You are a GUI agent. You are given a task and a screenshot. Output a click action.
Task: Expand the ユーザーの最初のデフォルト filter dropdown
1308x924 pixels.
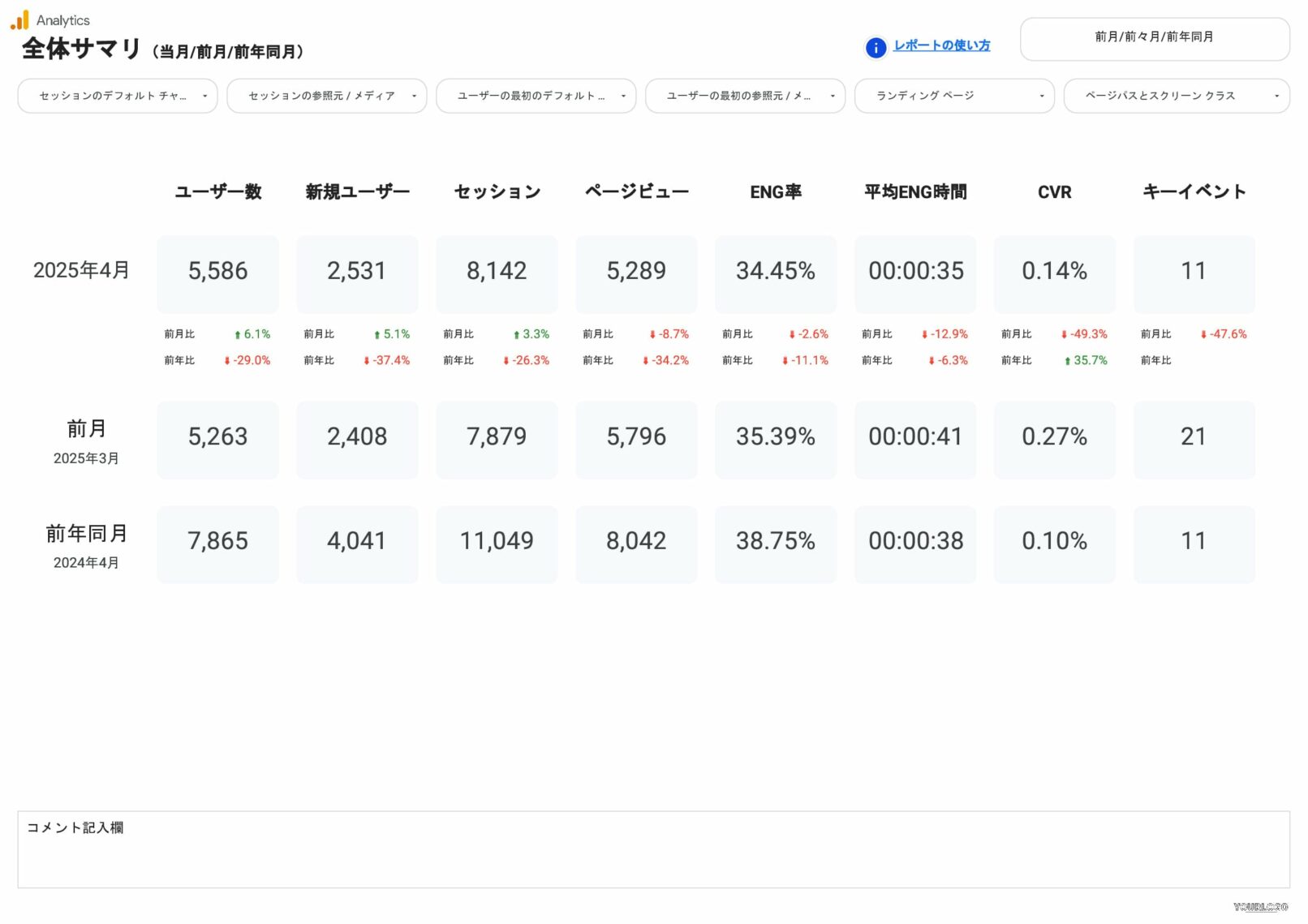pyautogui.click(x=536, y=96)
